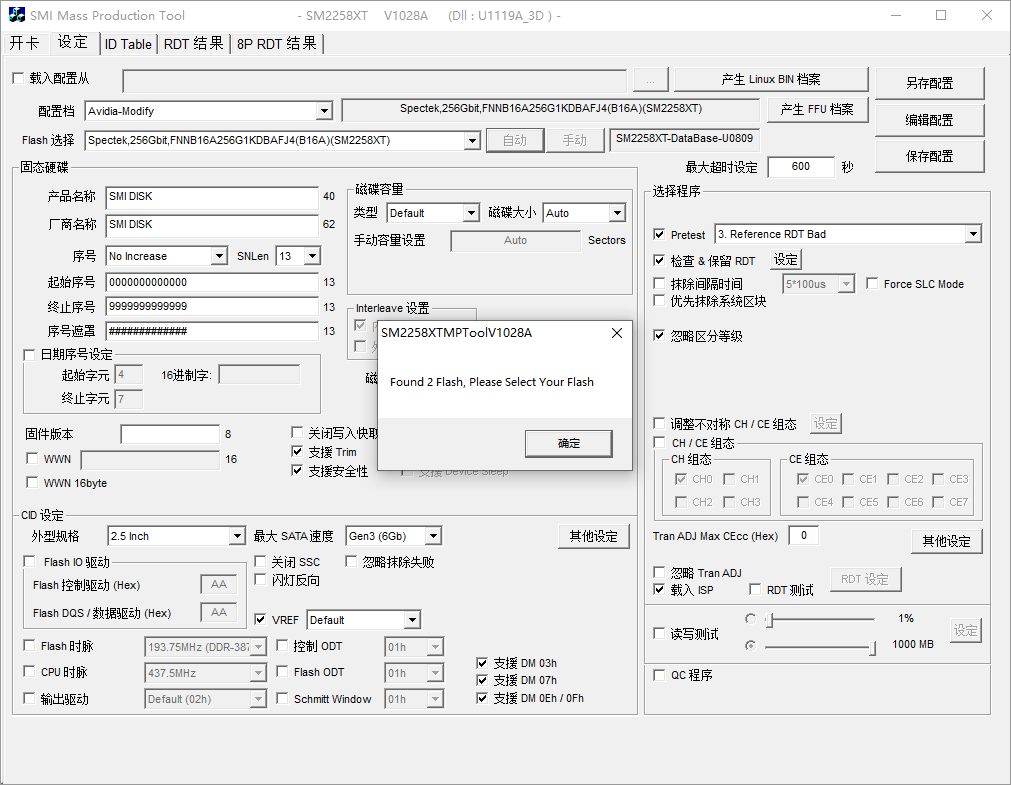This screenshot has height=785, width=1011.
Task: Click the 保存配置 button
Action: pos(929,156)
